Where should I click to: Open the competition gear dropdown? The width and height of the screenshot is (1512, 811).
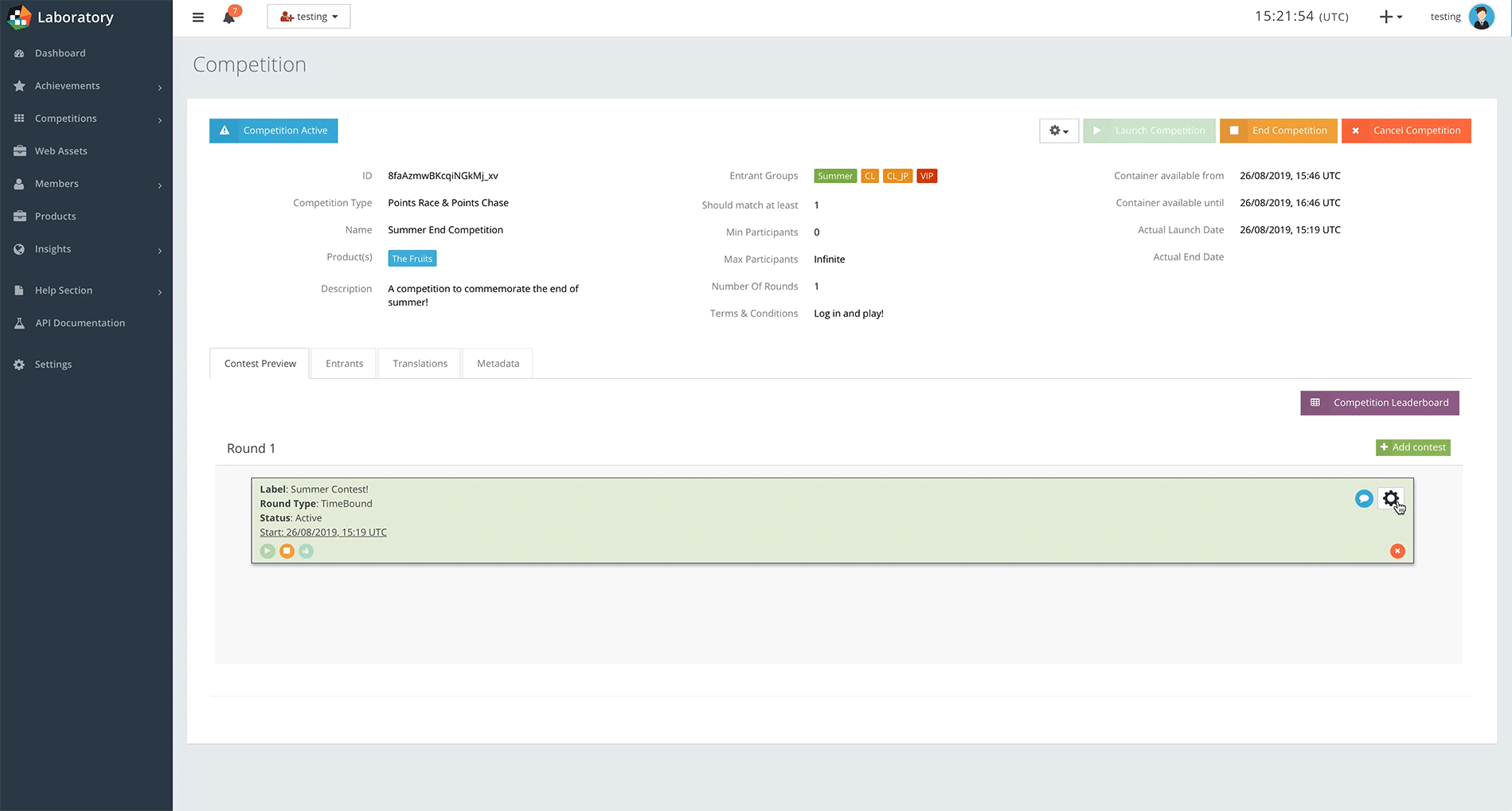click(x=1058, y=131)
